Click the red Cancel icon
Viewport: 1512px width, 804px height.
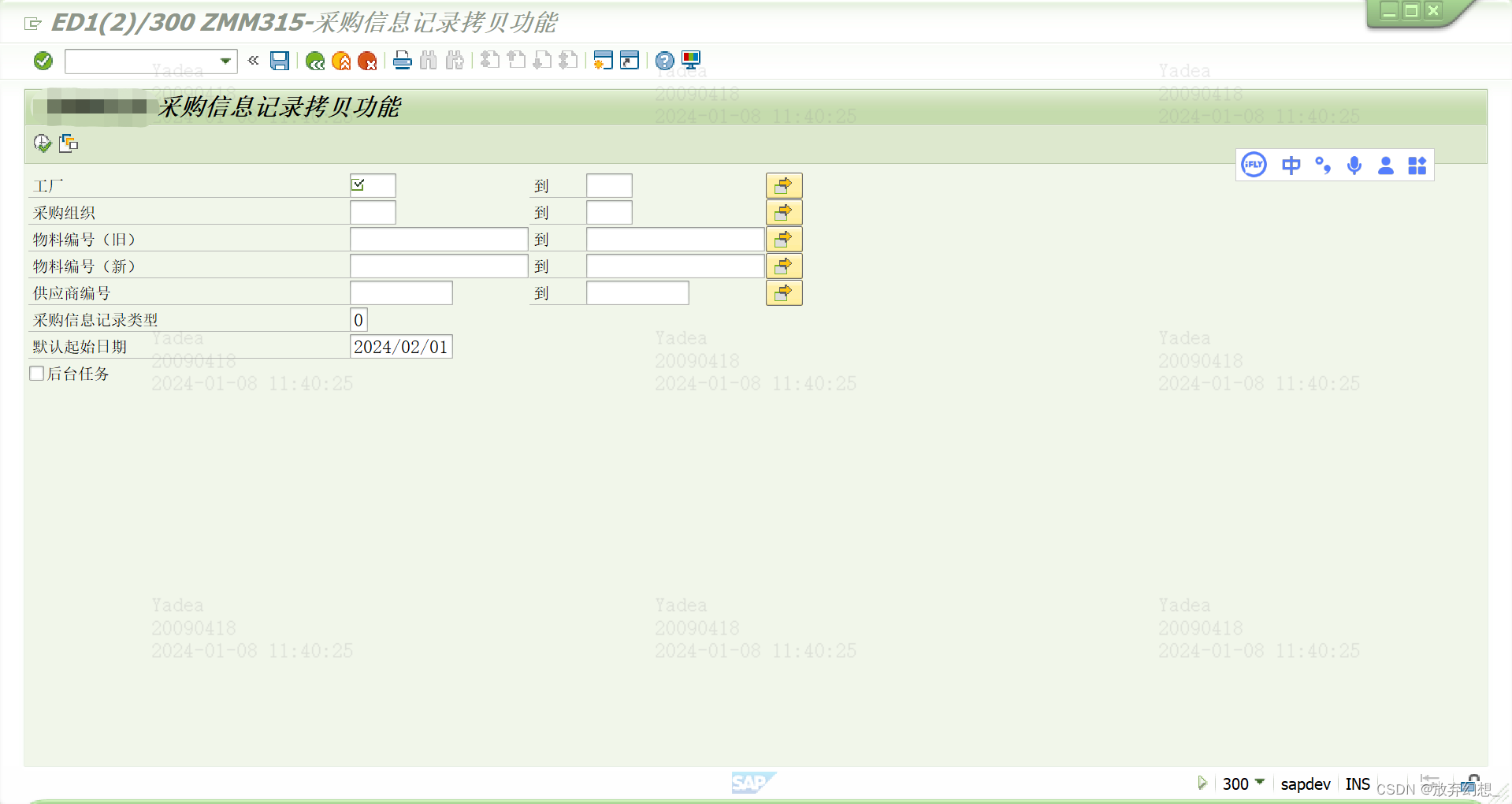pyautogui.click(x=367, y=61)
